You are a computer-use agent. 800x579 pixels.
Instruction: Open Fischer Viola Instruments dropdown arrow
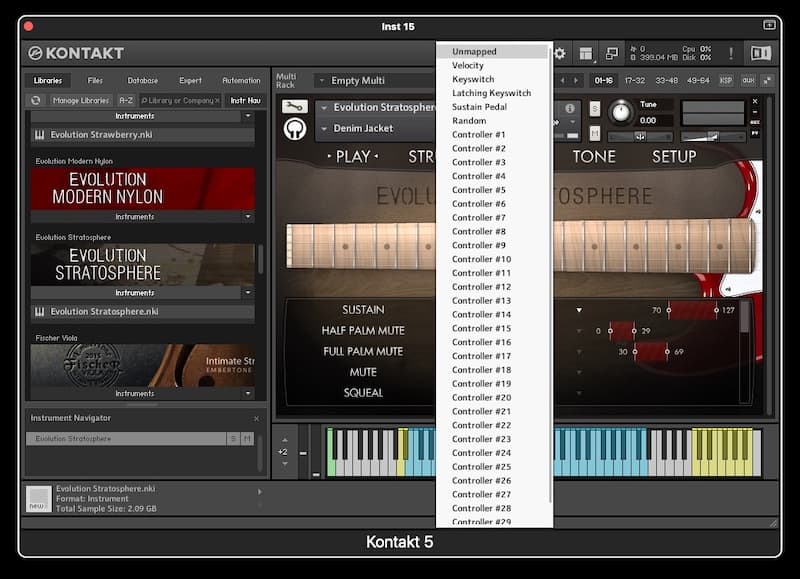pos(247,393)
